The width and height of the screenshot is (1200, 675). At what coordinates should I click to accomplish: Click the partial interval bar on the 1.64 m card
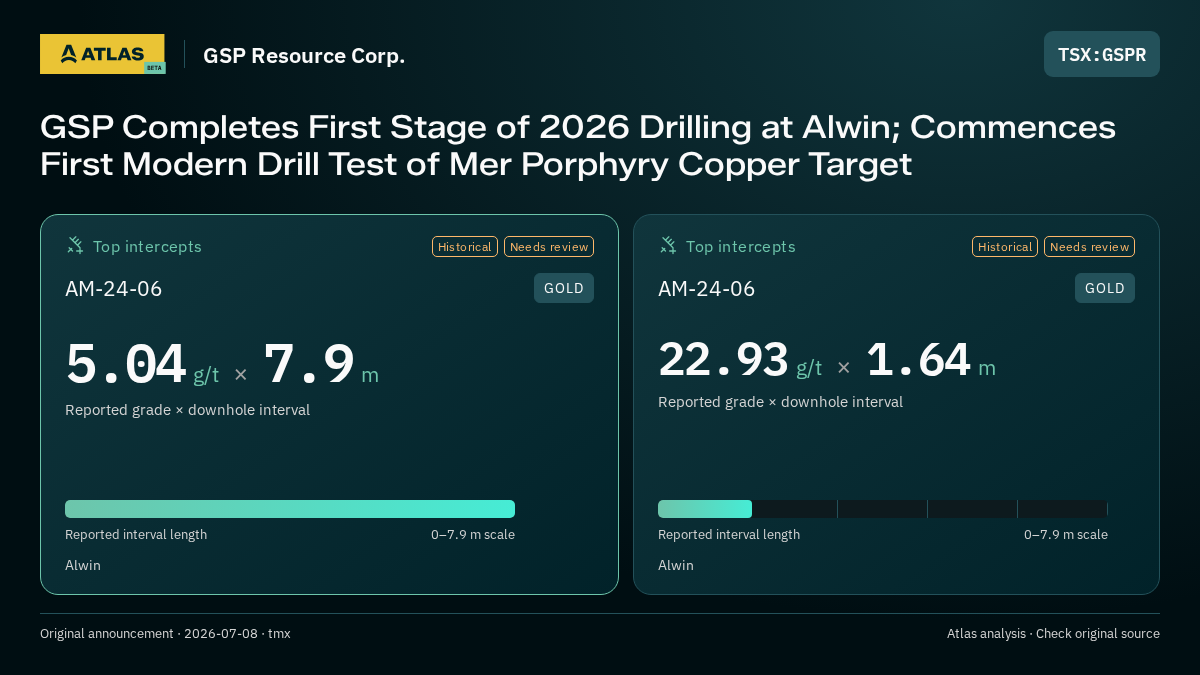pyautogui.click(x=705, y=509)
